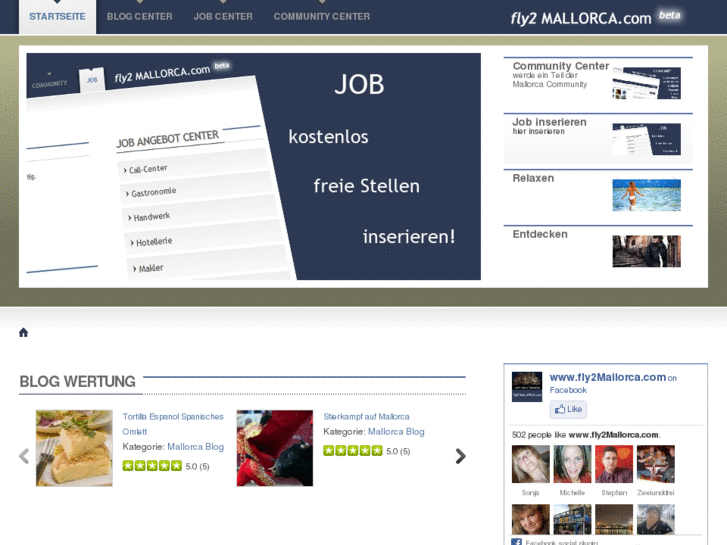Screen dimensions: 727x545
Task: Click the Community Center preview thumbnail
Action: (646, 83)
